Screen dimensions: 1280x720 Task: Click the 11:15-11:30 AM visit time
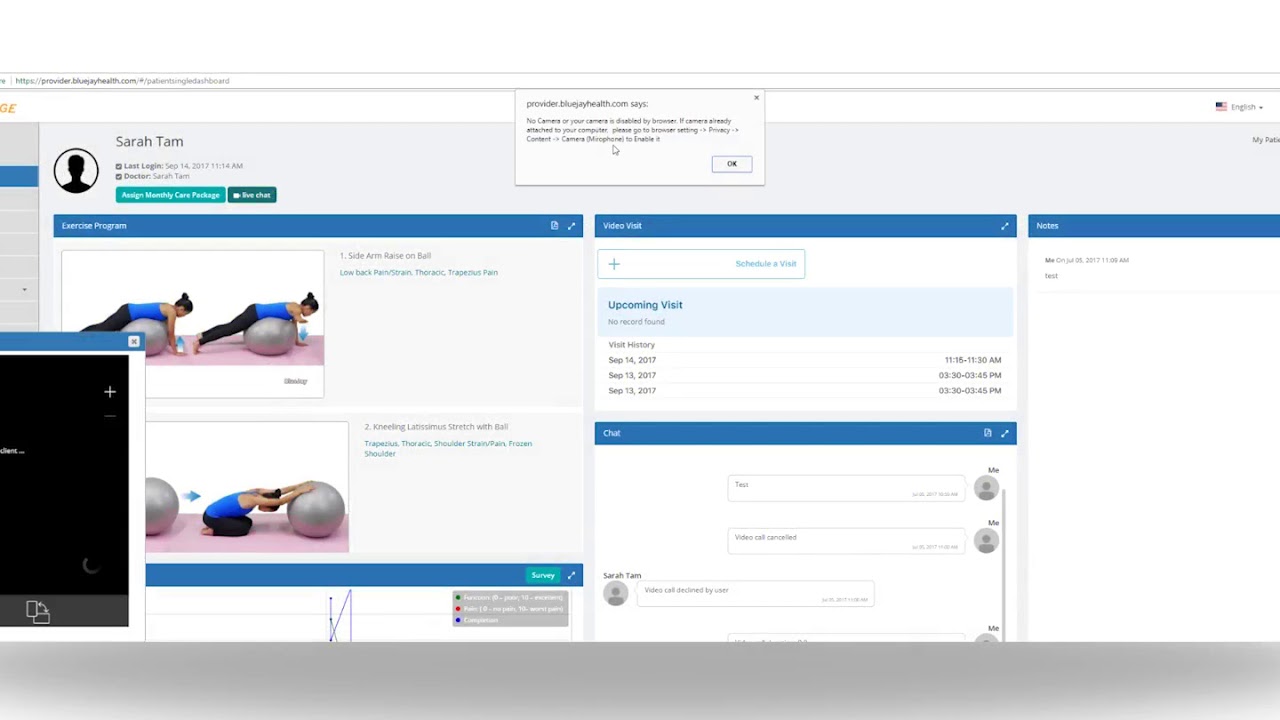[973, 360]
